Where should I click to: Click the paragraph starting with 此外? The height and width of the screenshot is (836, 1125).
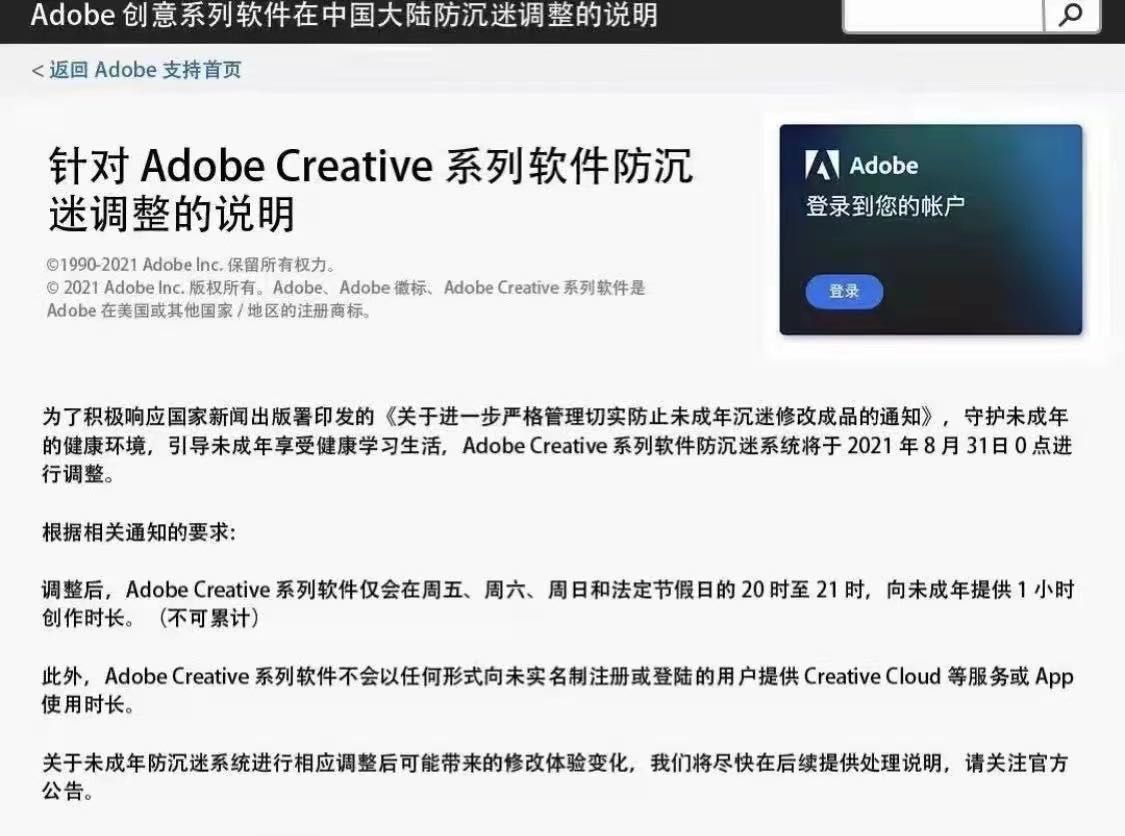[555, 690]
